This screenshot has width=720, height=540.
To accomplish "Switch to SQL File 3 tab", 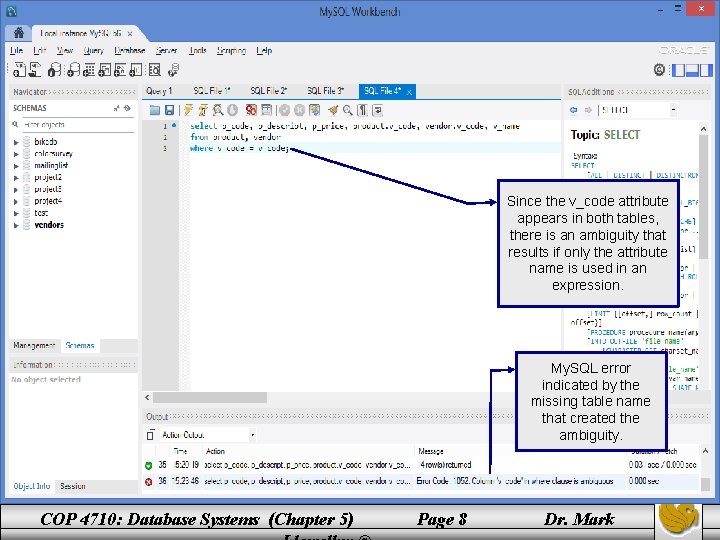I will [x=326, y=91].
